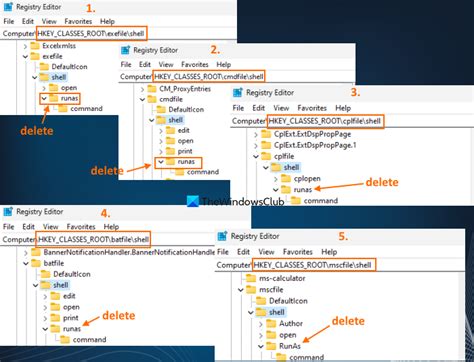Select the batfile DefaultIcon folder icon
This screenshot has width=474, height=362.
click(45, 274)
